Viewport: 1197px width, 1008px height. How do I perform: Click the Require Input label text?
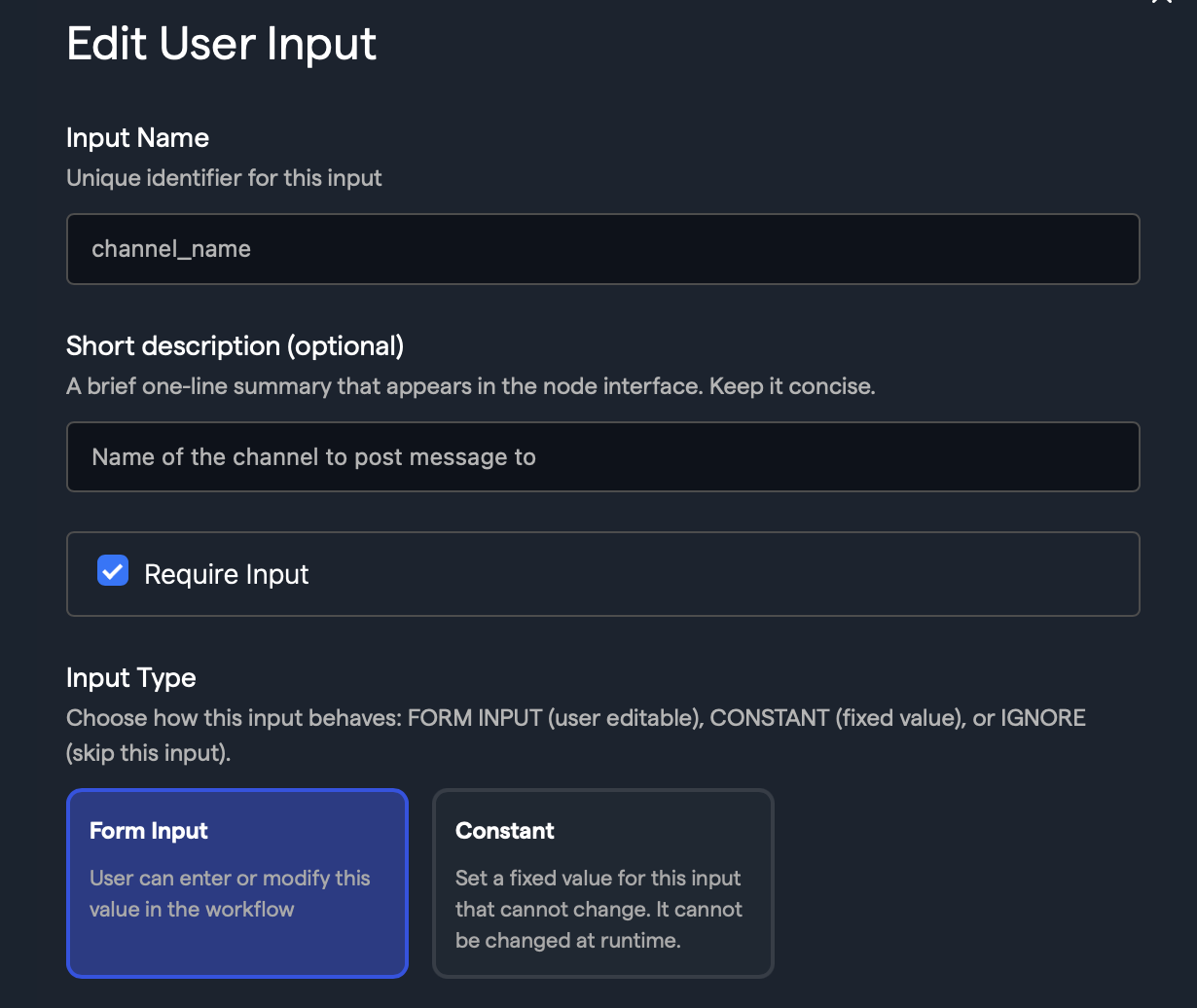tap(226, 575)
